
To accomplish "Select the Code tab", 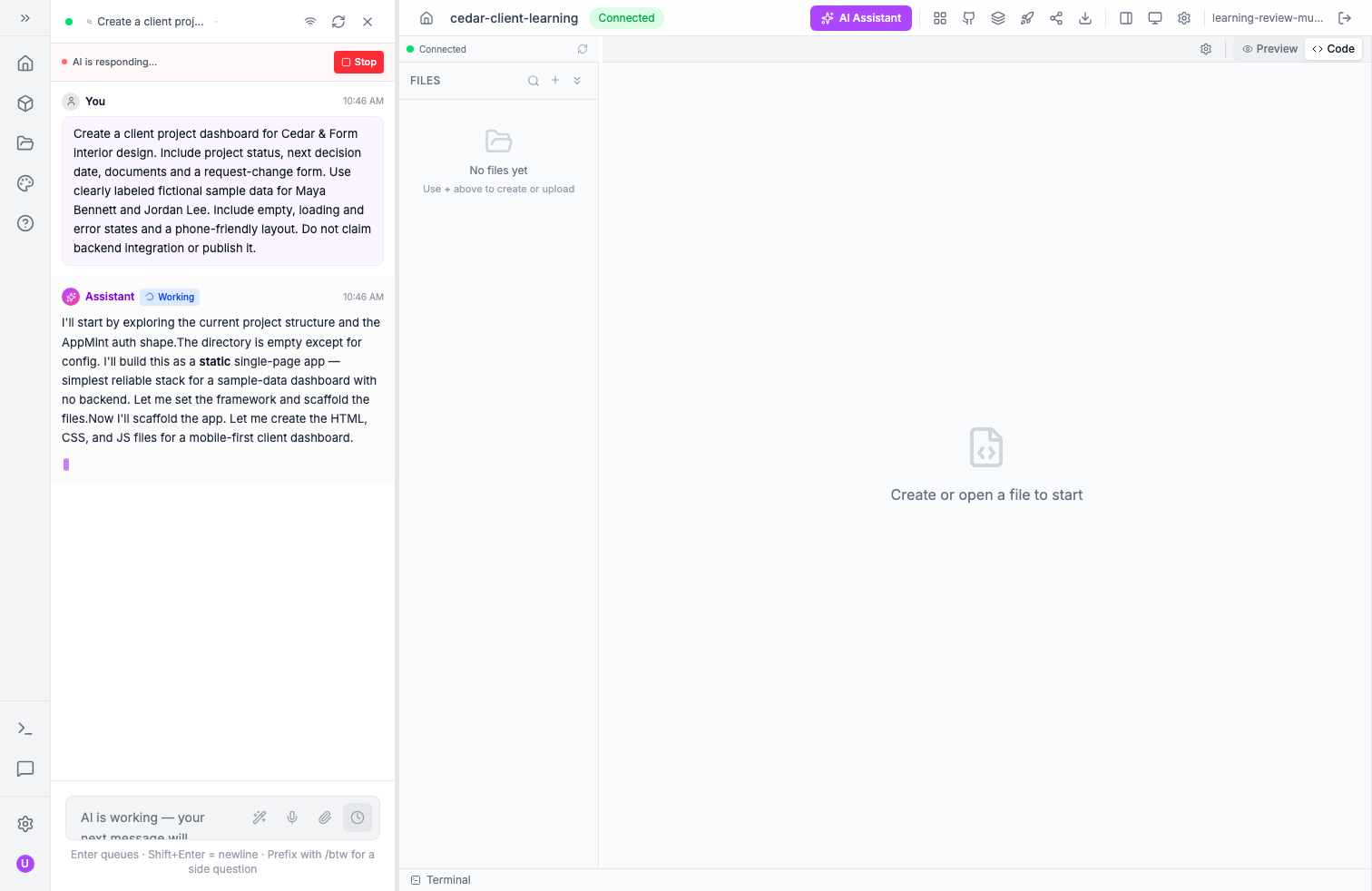I will [x=1333, y=49].
